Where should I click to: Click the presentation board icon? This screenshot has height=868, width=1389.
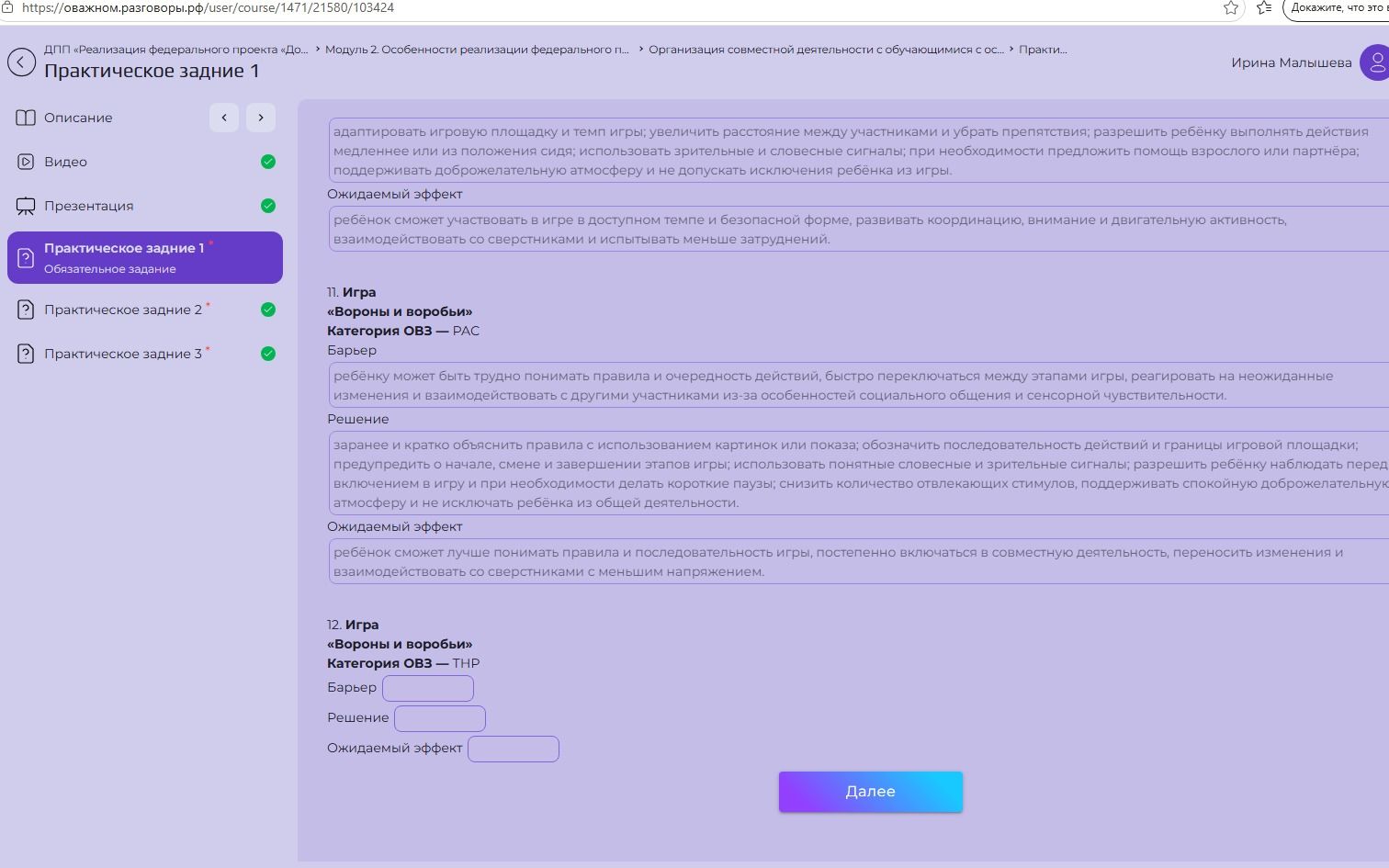coord(26,206)
